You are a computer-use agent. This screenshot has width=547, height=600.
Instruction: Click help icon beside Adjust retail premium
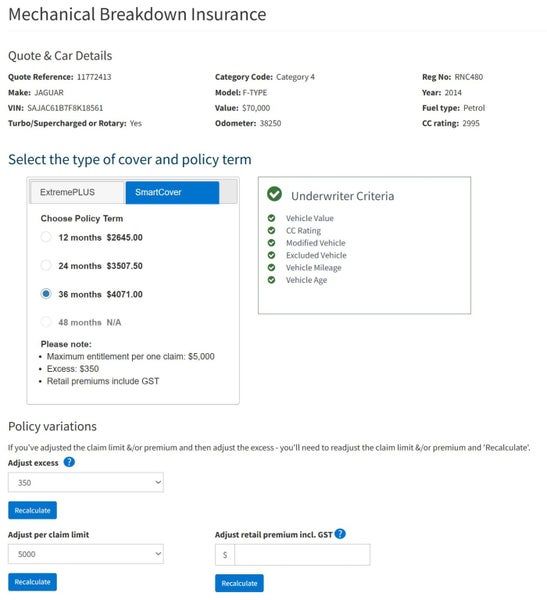coord(340,533)
